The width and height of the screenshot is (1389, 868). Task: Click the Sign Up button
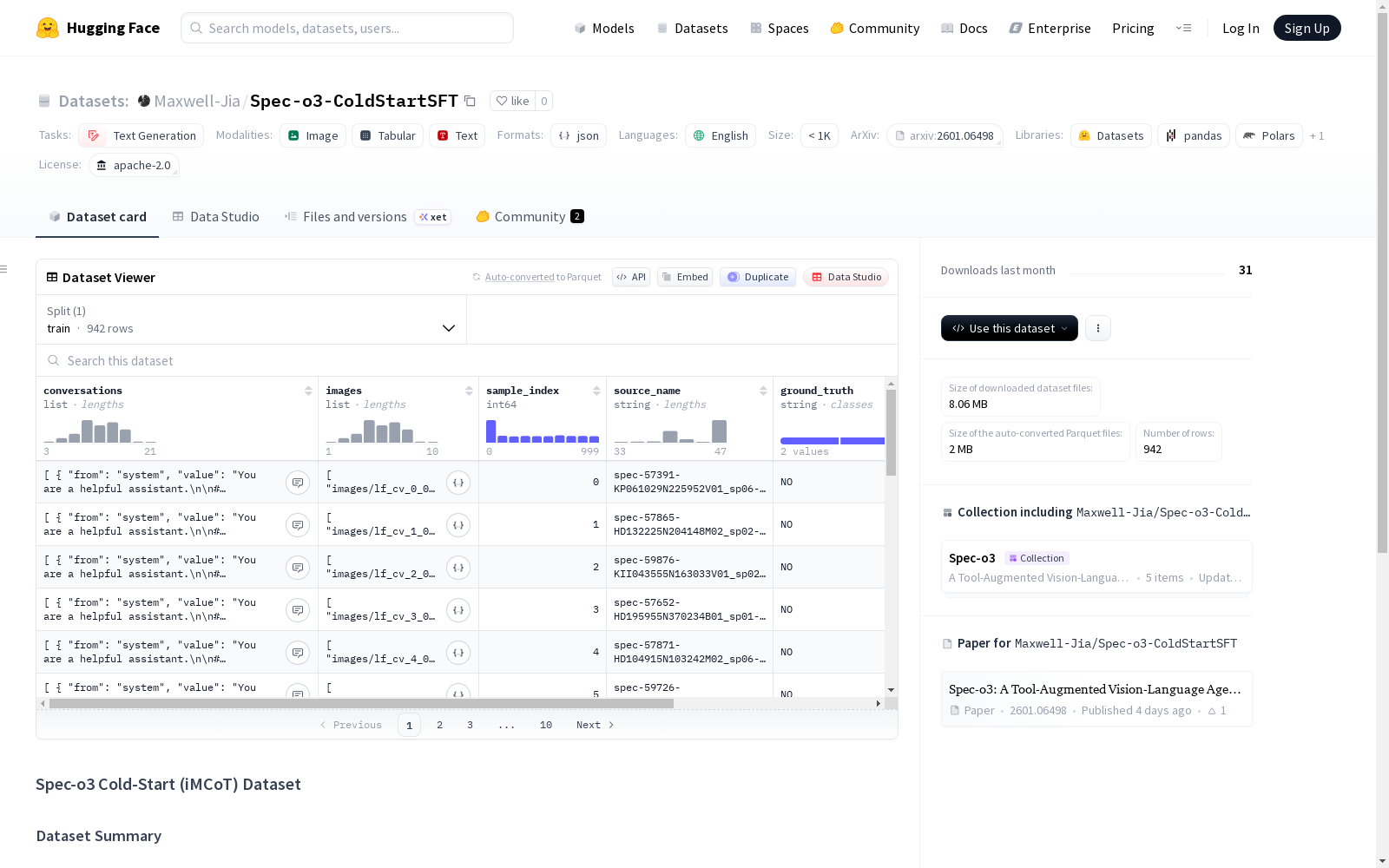click(x=1307, y=28)
